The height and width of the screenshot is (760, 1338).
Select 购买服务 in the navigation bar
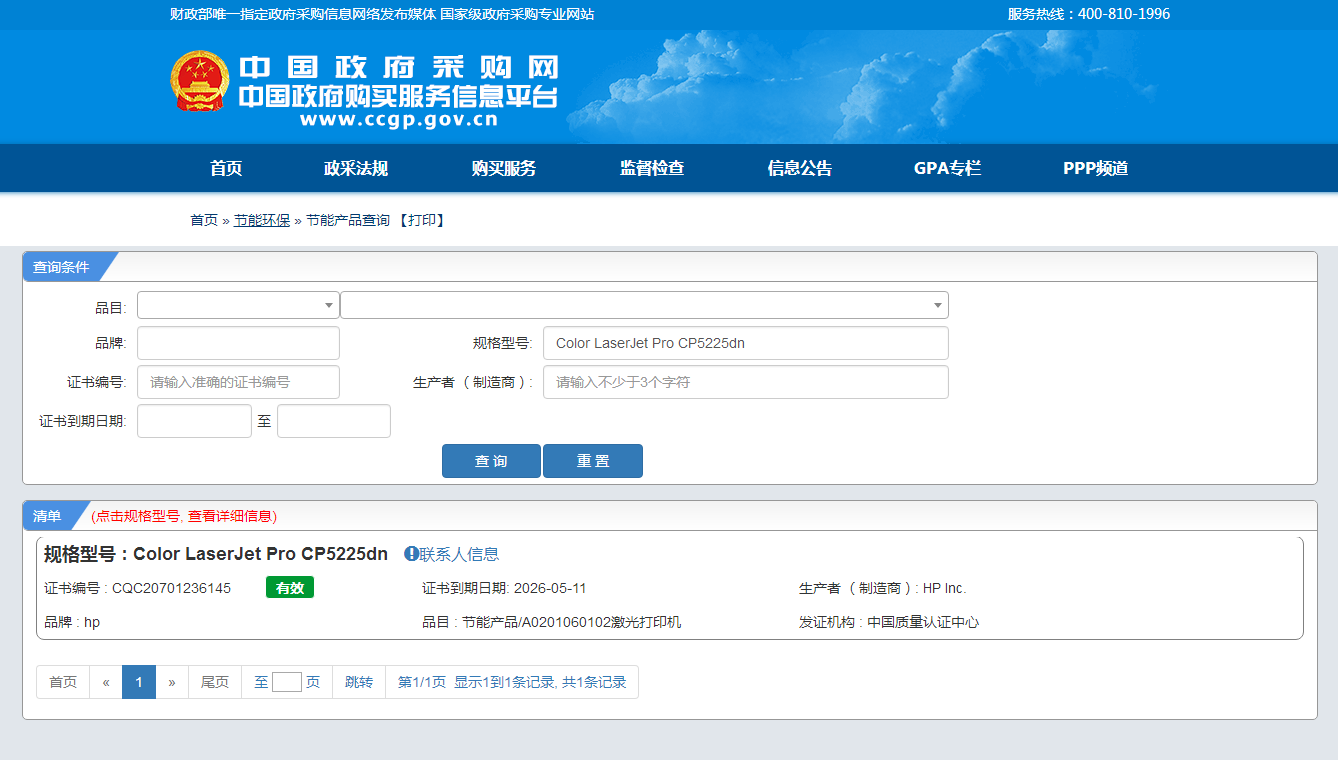pos(504,168)
